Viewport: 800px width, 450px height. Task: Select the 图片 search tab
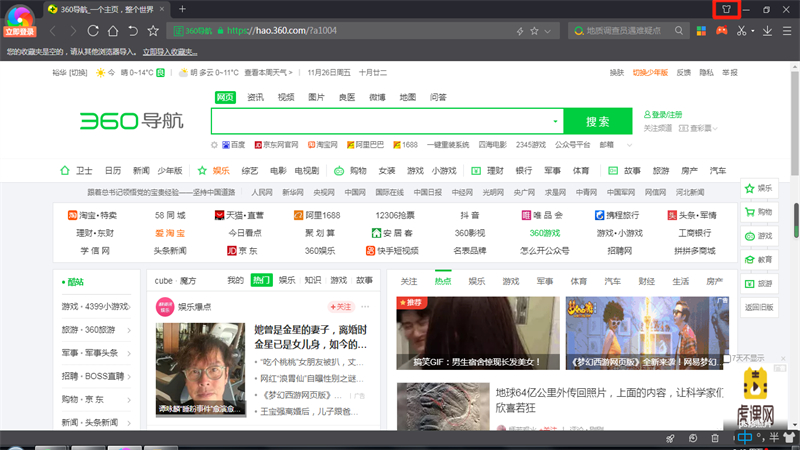point(316,97)
